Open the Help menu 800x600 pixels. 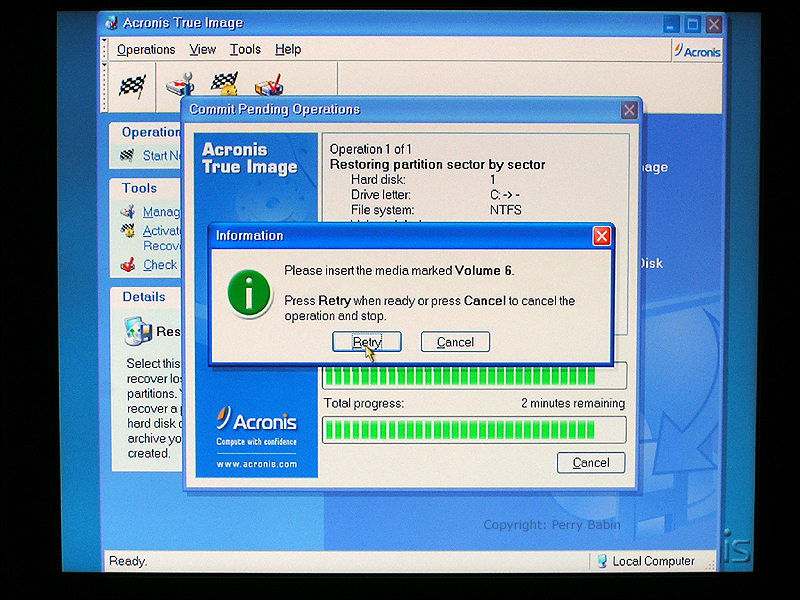(x=288, y=49)
